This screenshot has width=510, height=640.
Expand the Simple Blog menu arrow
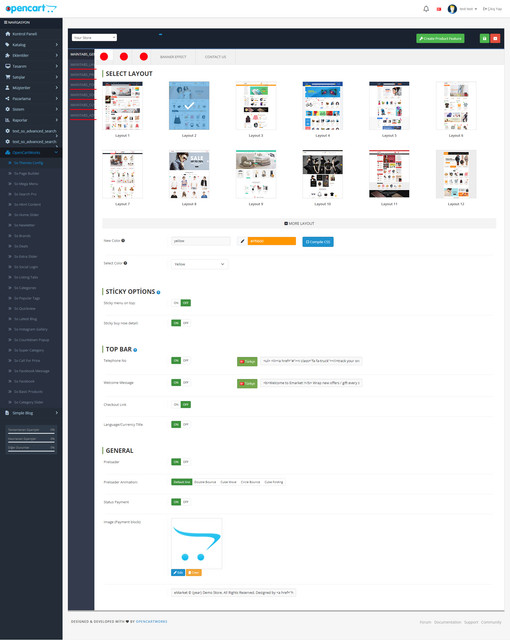(56, 413)
